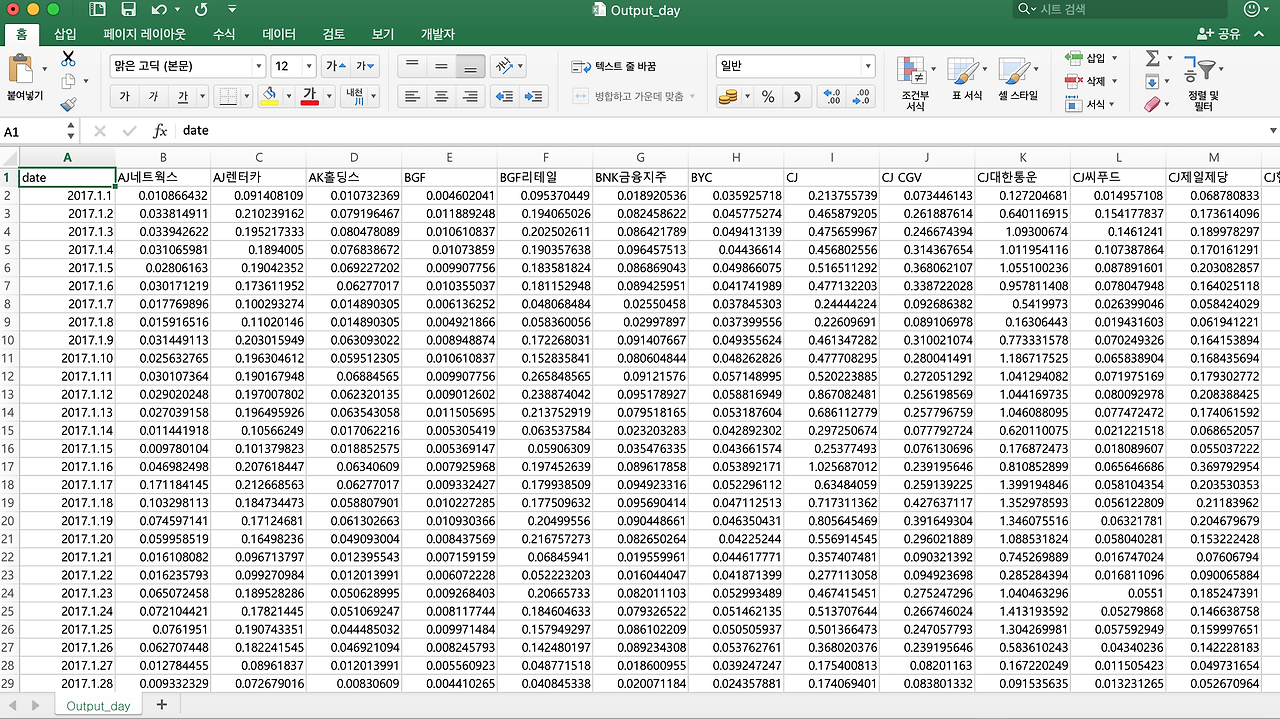Open the workbook layout icon in title bar
Viewport: 1280px width, 719px height.
point(97,10)
